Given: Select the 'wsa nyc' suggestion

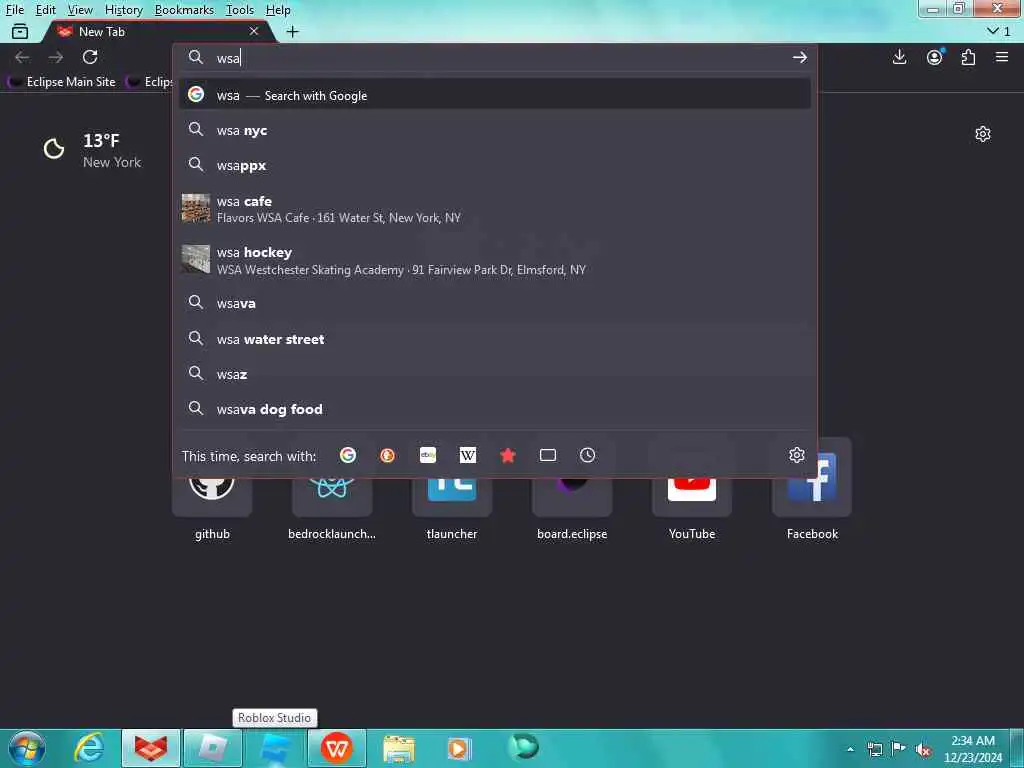Looking at the screenshot, I should pos(495,131).
